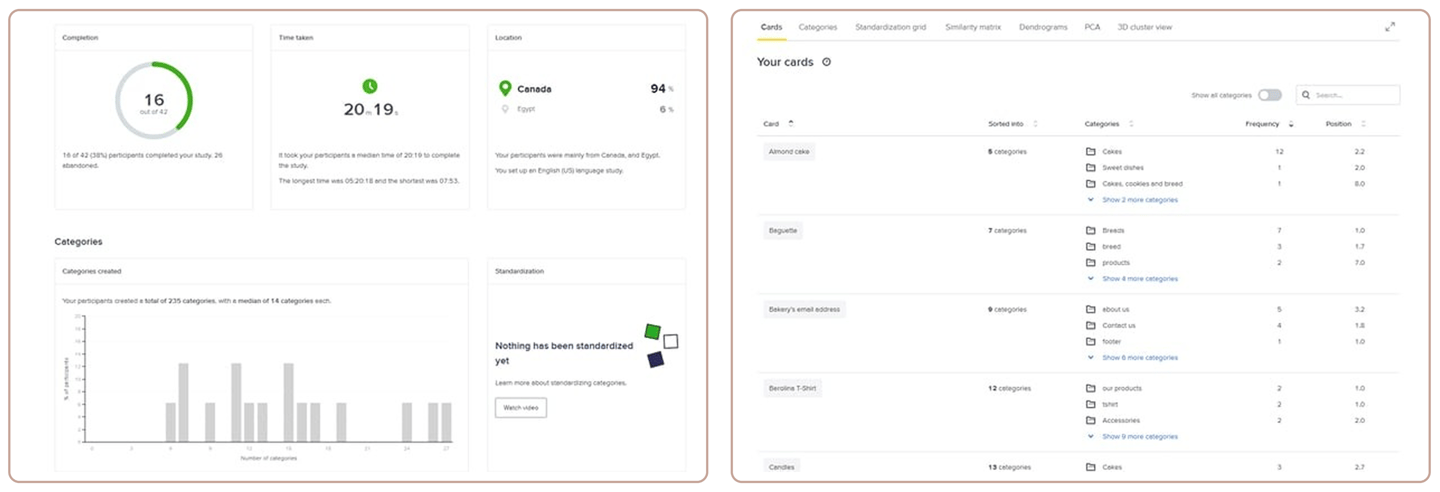Image resolution: width=1440 pixels, height=492 pixels.
Task: Open the 3D cluster view tab
Action: 1144,27
